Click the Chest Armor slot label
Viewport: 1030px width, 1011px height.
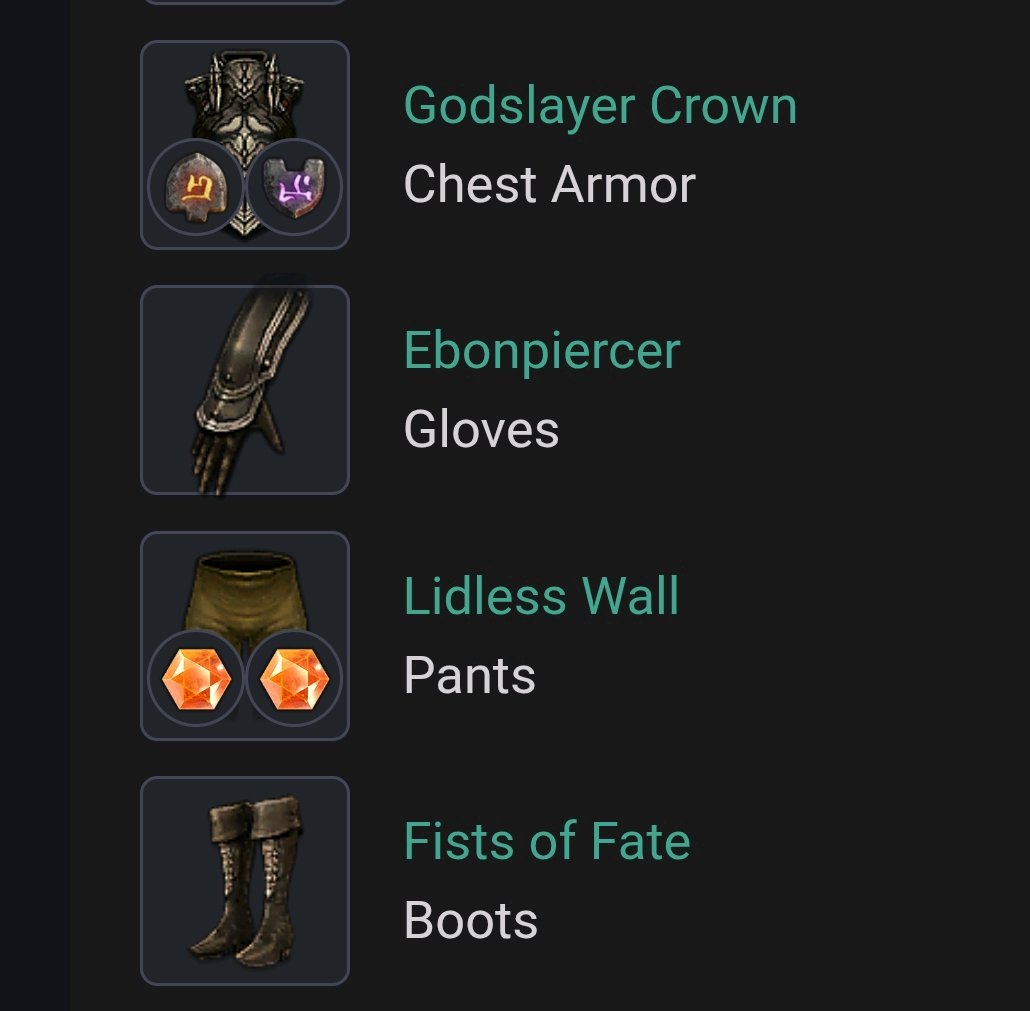[550, 185]
